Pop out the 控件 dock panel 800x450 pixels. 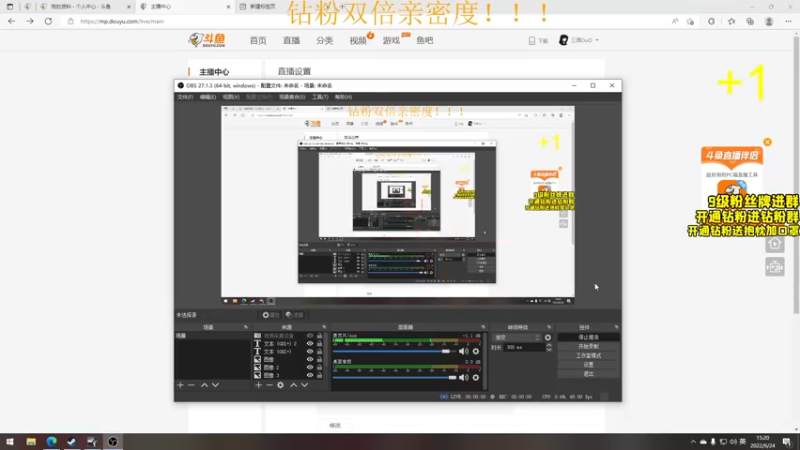616,327
